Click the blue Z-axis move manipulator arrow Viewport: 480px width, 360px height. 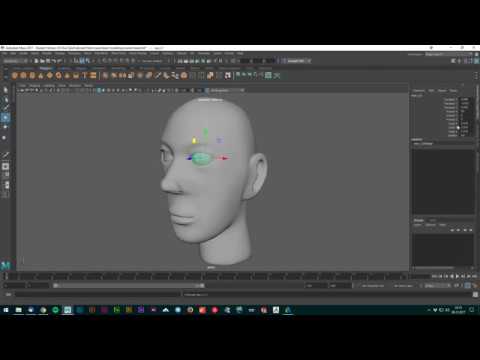(189, 158)
